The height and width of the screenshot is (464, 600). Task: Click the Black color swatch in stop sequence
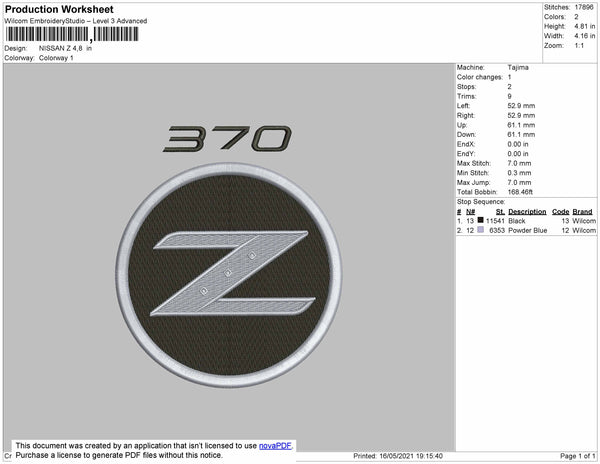481,220
